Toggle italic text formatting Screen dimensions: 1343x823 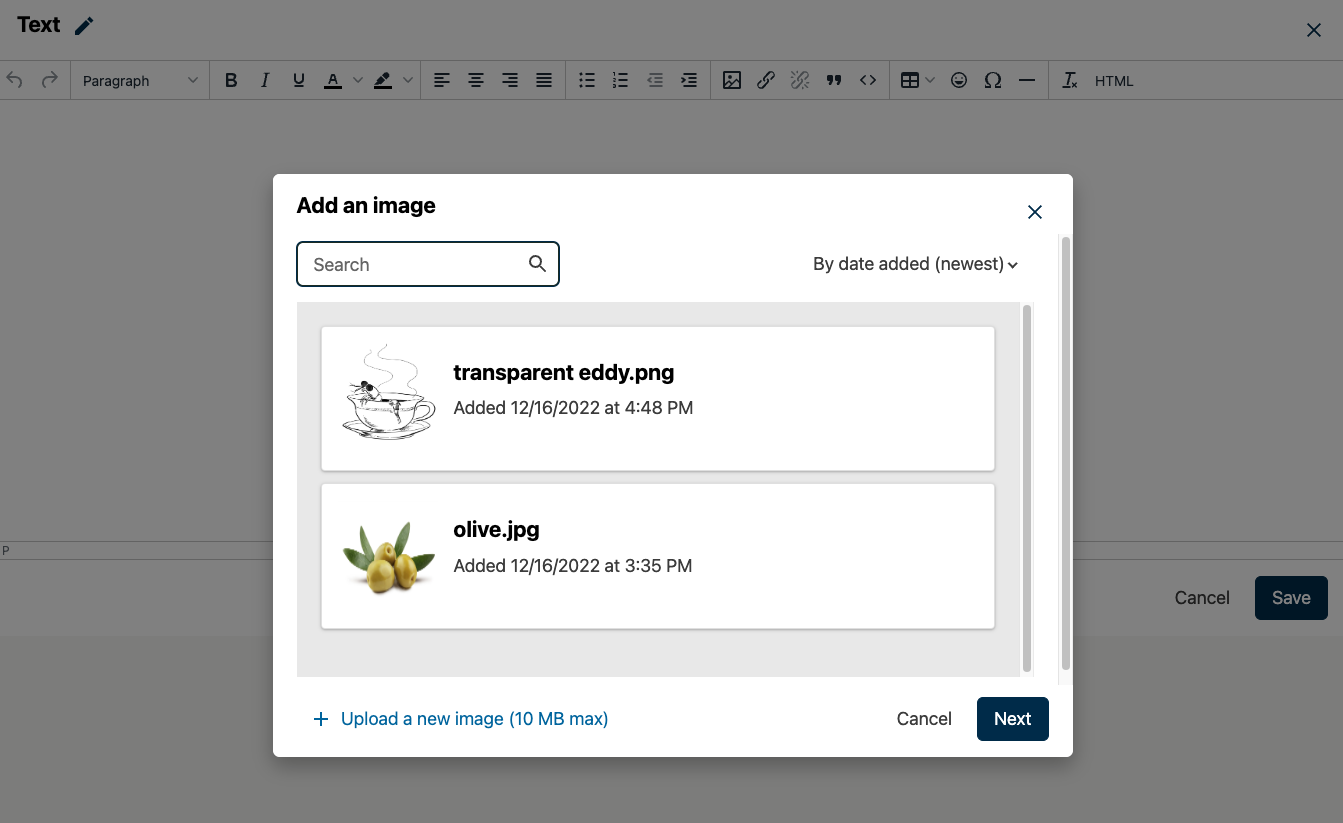pyautogui.click(x=265, y=81)
